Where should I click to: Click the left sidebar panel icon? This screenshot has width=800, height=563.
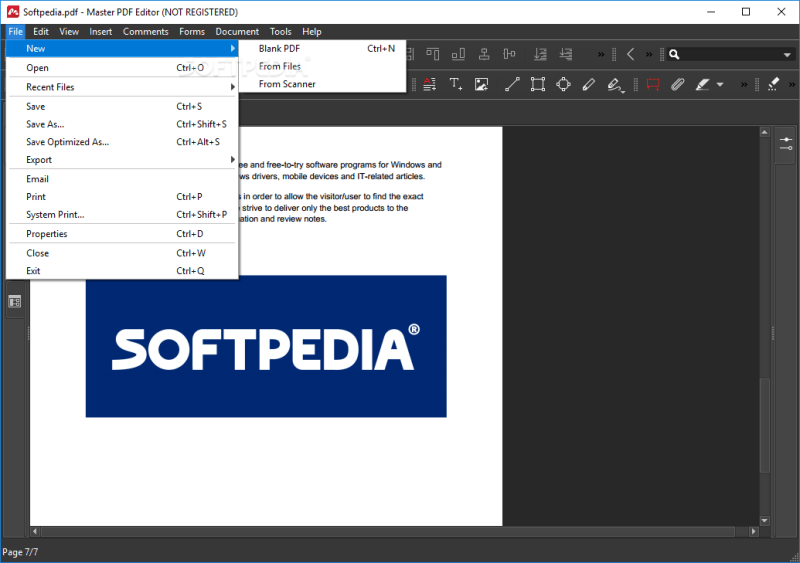(x=15, y=302)
